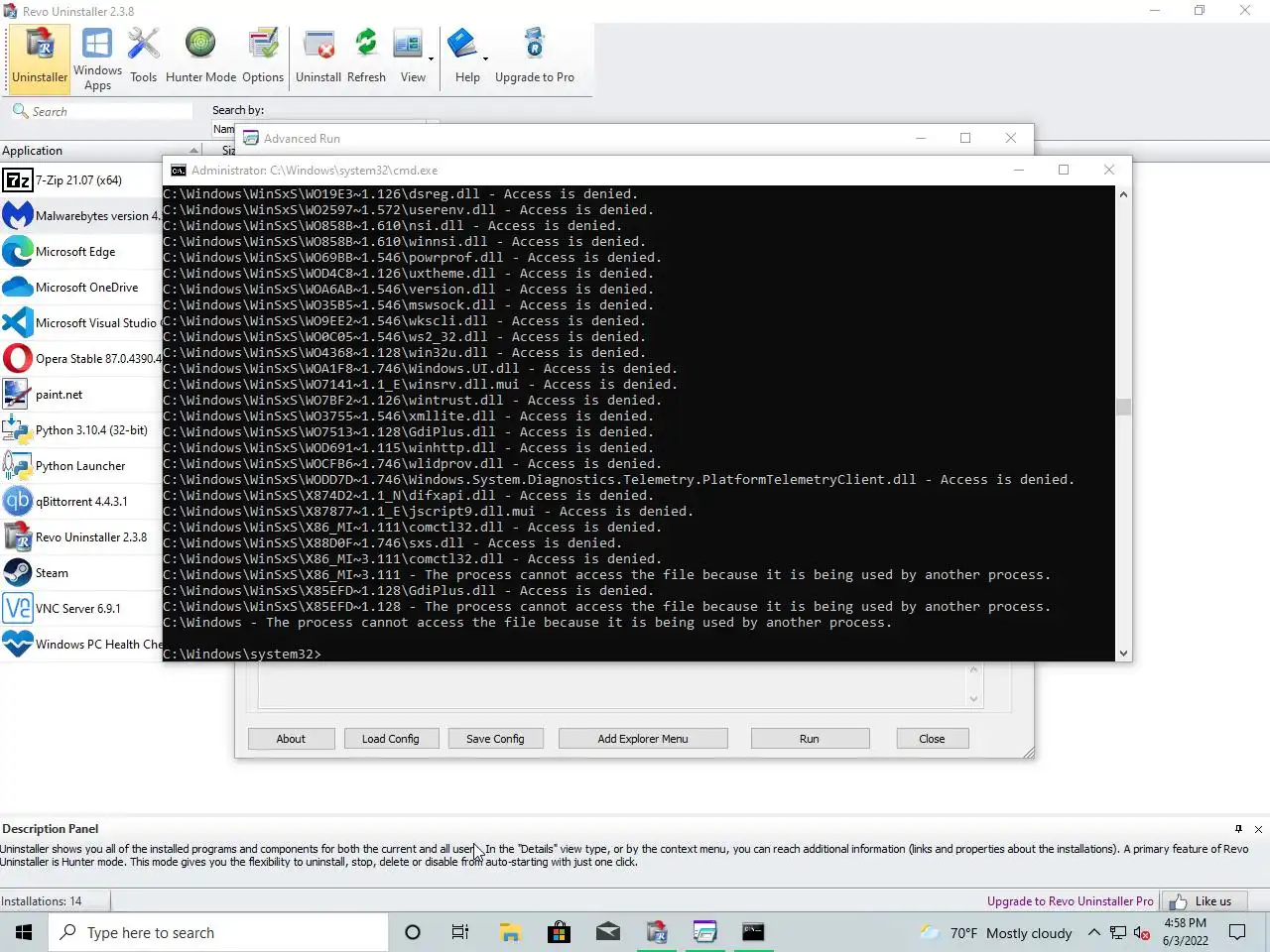This screenshot has height=952, width=1270.
Task: Switch to Command Prompt taskbar icon
Action: click(x=753, y=932)
